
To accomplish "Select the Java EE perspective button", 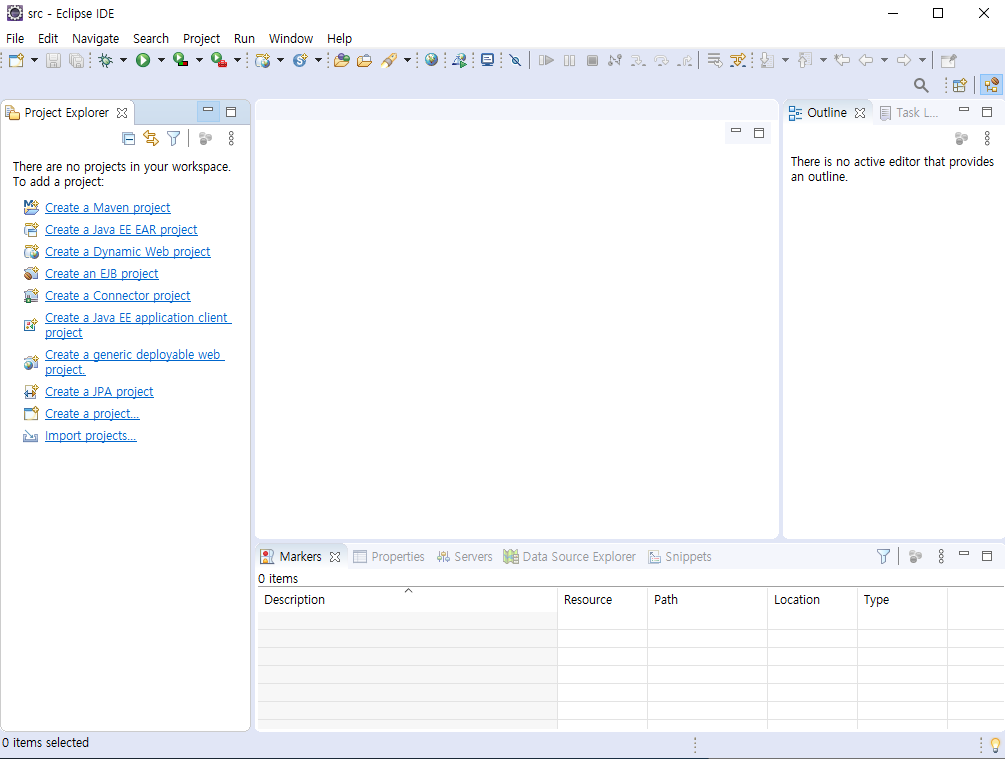I will 991,85.
